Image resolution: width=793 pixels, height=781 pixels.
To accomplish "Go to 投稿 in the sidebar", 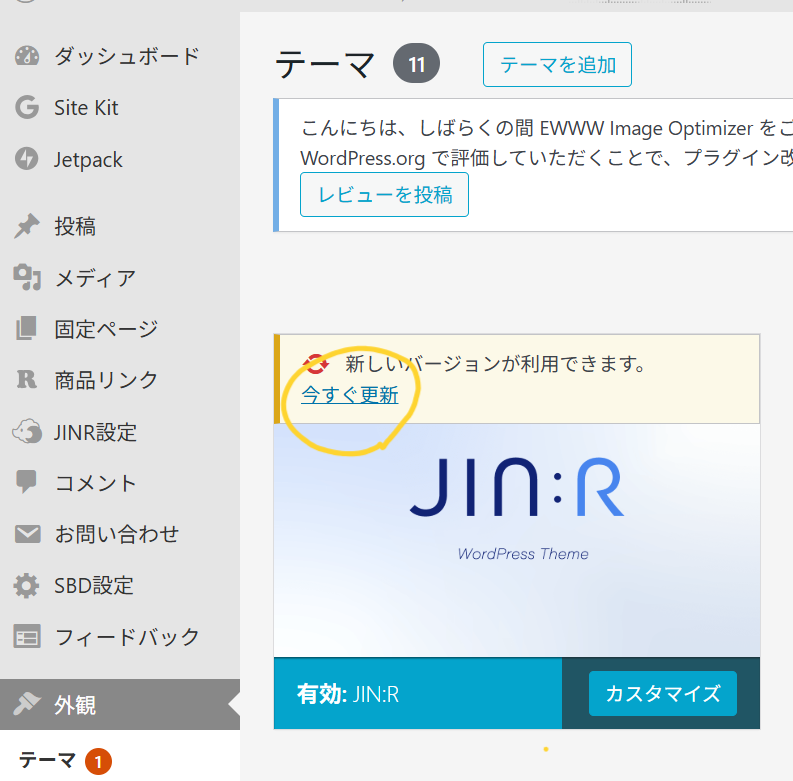I will pos(75,226).
